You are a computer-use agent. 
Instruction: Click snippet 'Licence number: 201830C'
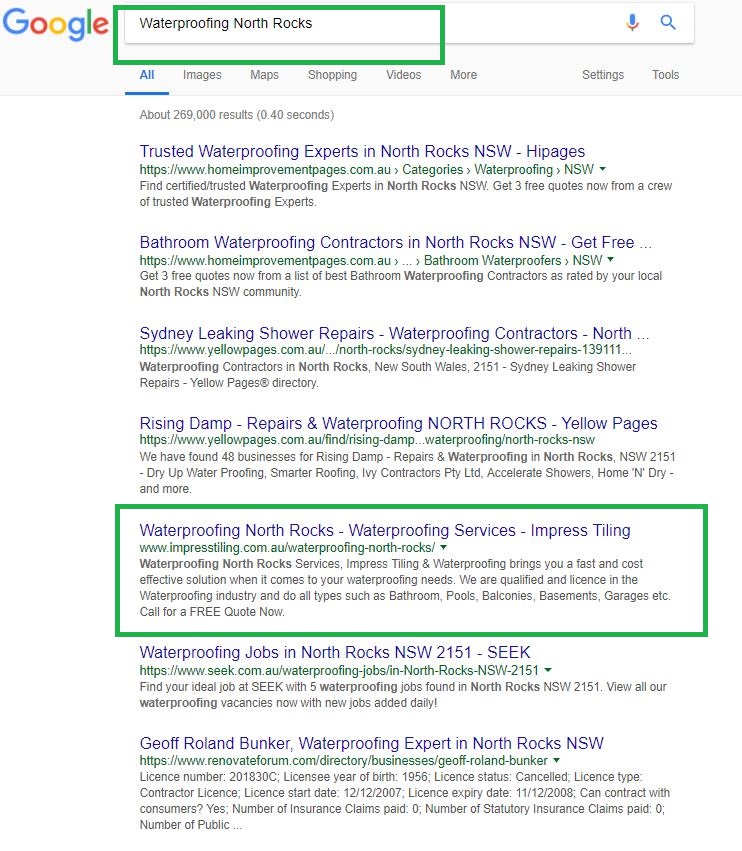pos(404,801)
